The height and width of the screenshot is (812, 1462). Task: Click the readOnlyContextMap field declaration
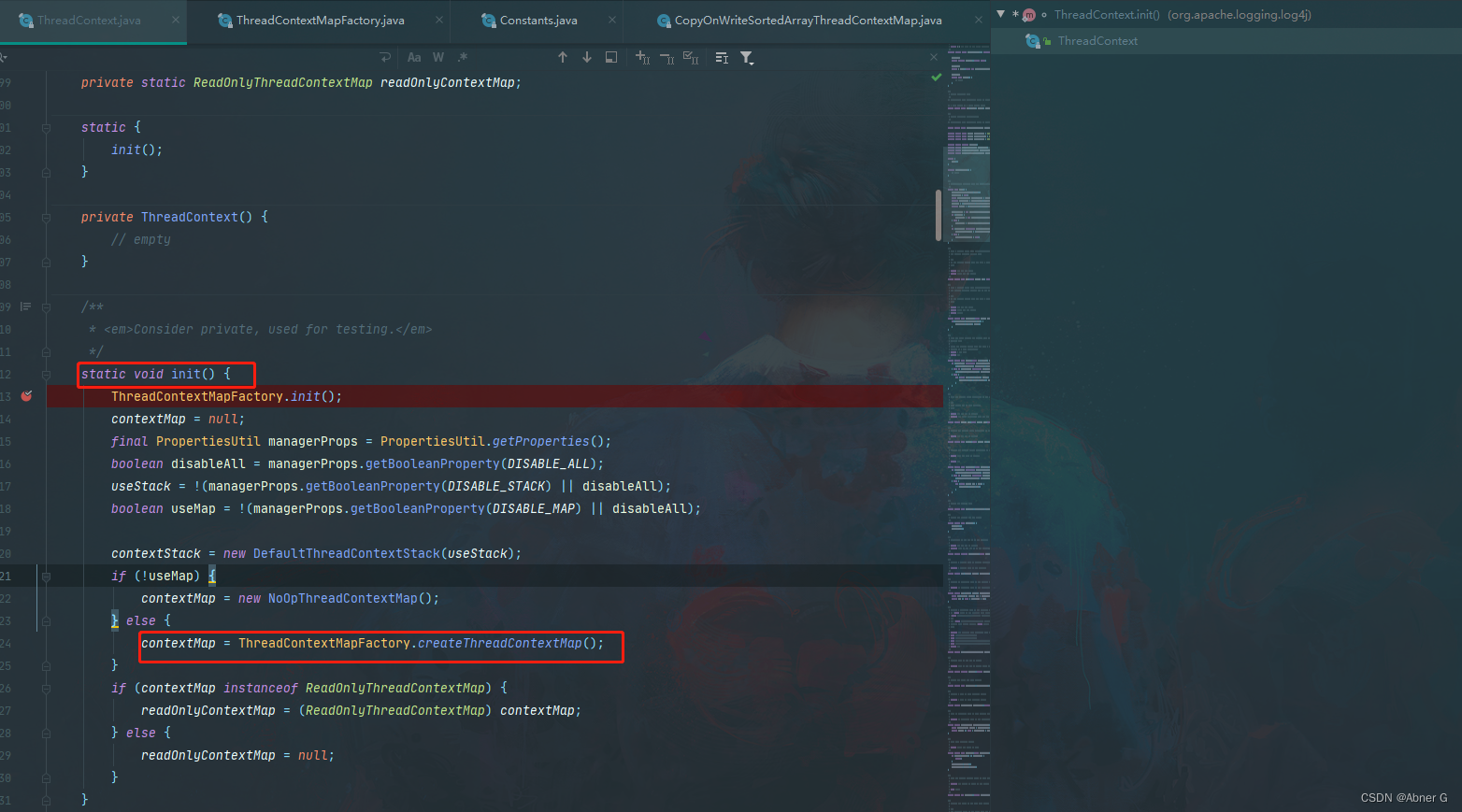[x=447, y=82]
